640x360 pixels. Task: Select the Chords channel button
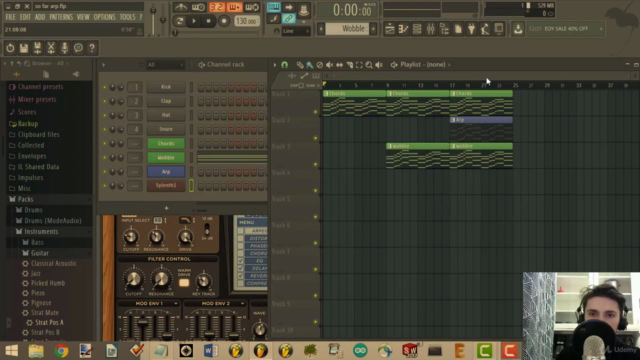166,143
